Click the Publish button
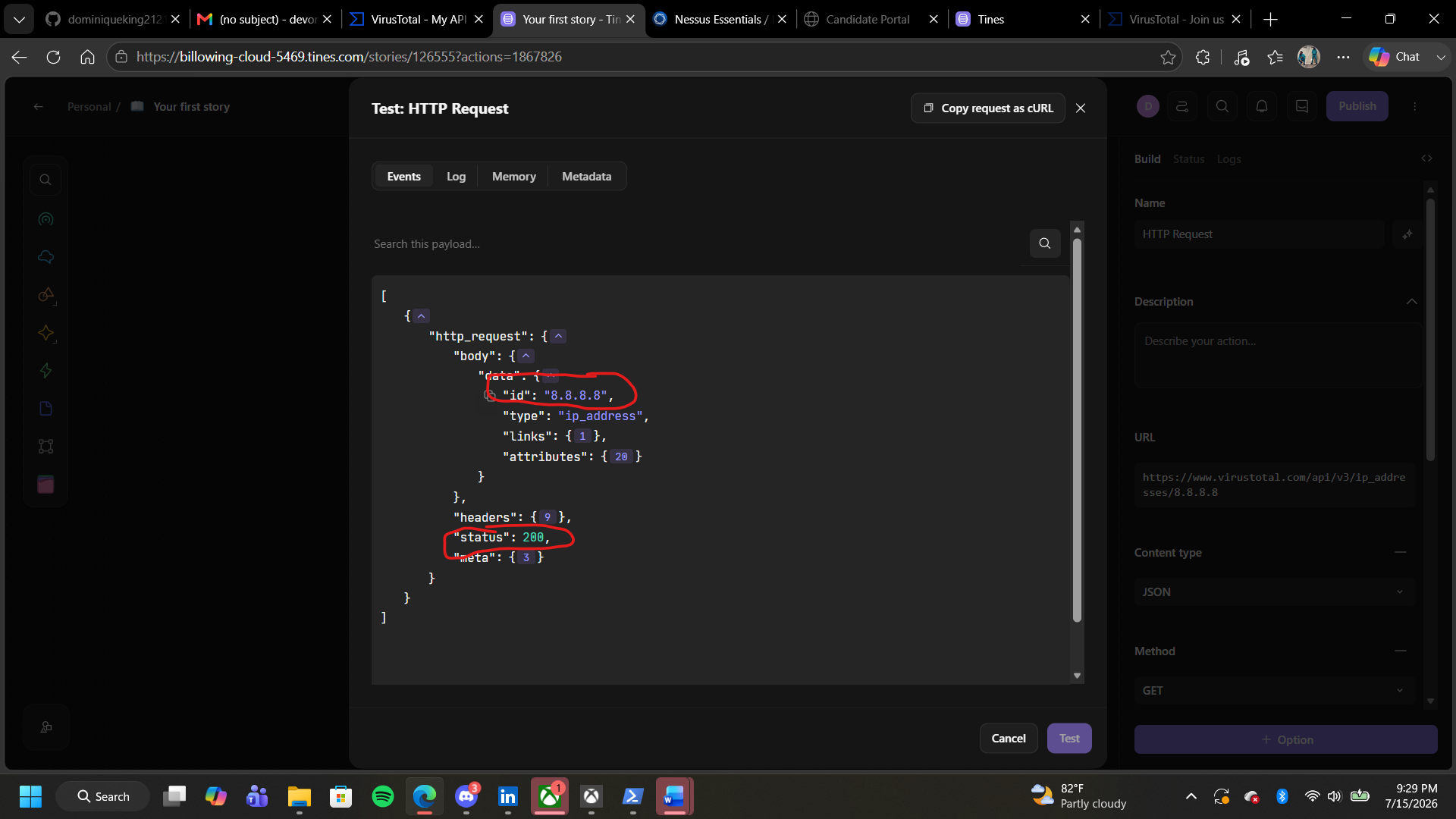 [1357, 106]
